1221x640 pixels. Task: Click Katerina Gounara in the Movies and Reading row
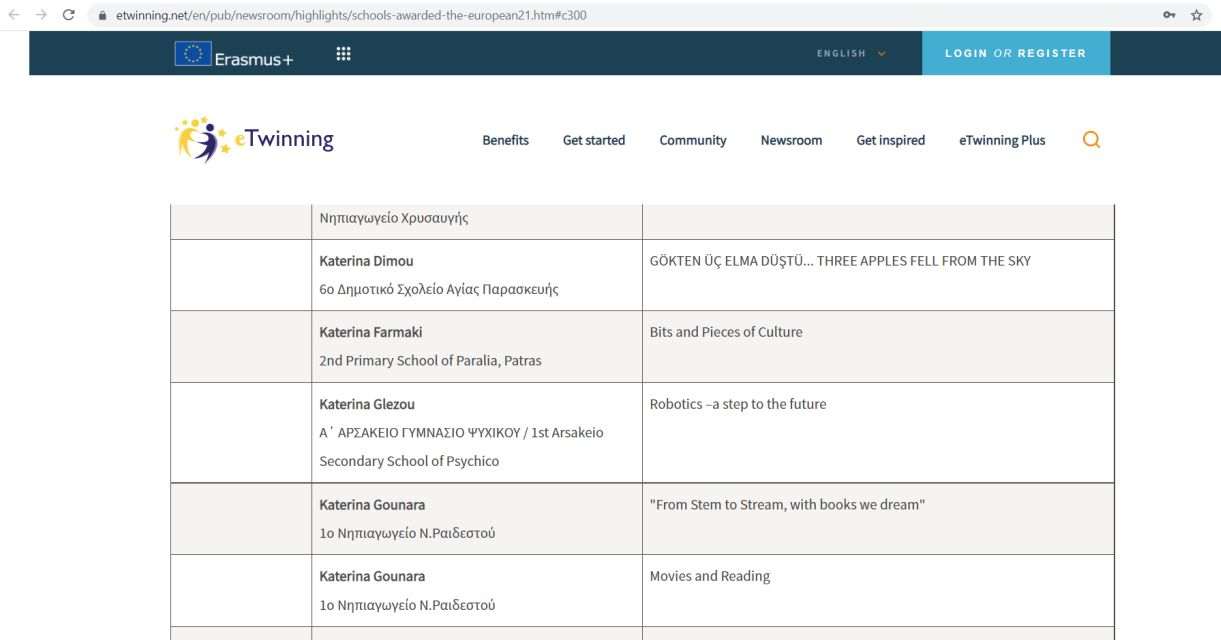[370, 577]
